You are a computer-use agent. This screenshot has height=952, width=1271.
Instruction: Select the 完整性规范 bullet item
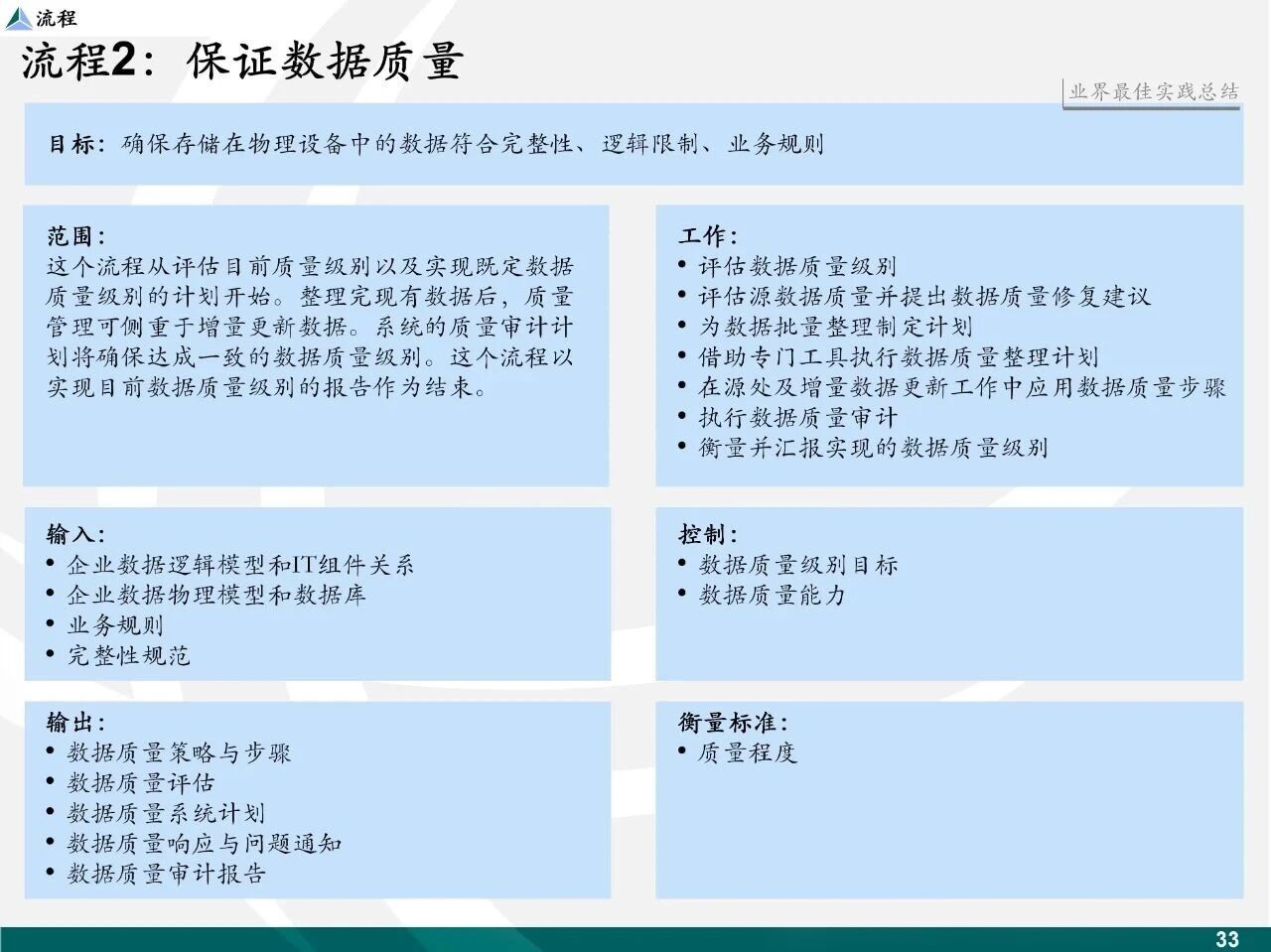click(128, 656)
